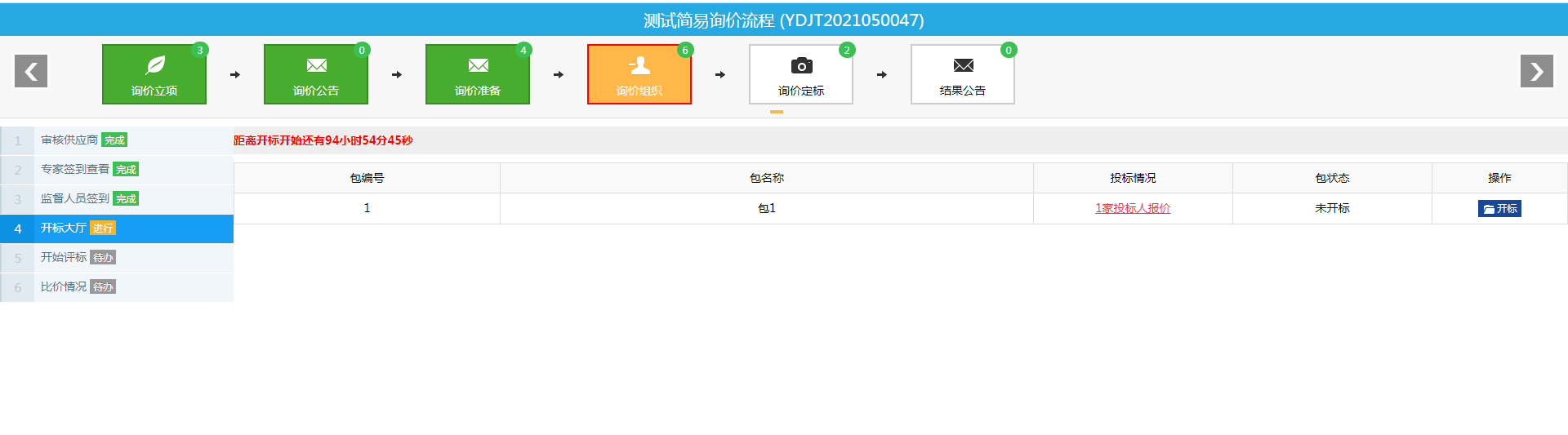
Task: Click the 操作 column header
Action: (x=1499, y=178)
